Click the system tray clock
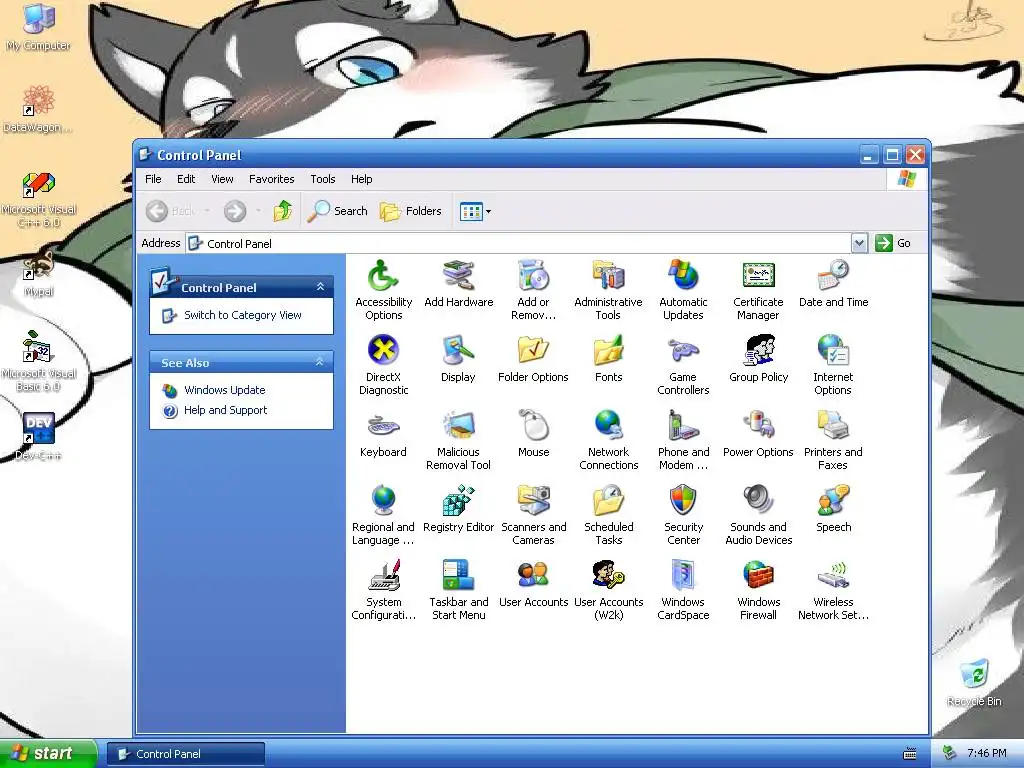 (986, 753)
